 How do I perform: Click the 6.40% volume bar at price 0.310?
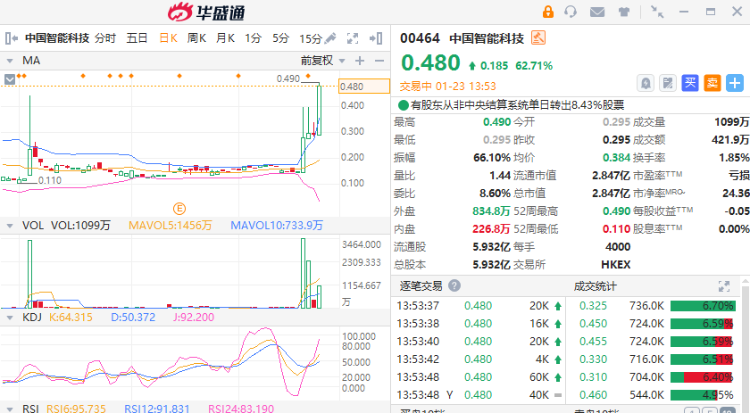(x=703, y=378)
